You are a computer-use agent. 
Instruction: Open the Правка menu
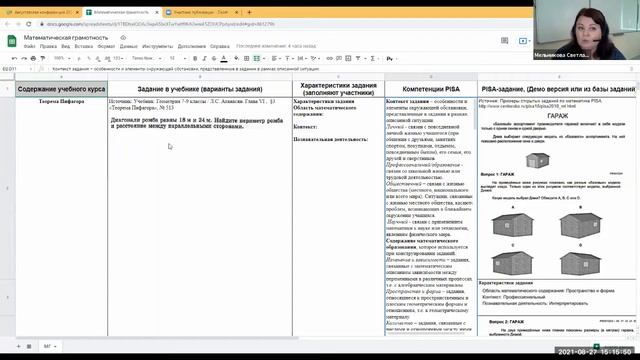click(x=48, y=47)
